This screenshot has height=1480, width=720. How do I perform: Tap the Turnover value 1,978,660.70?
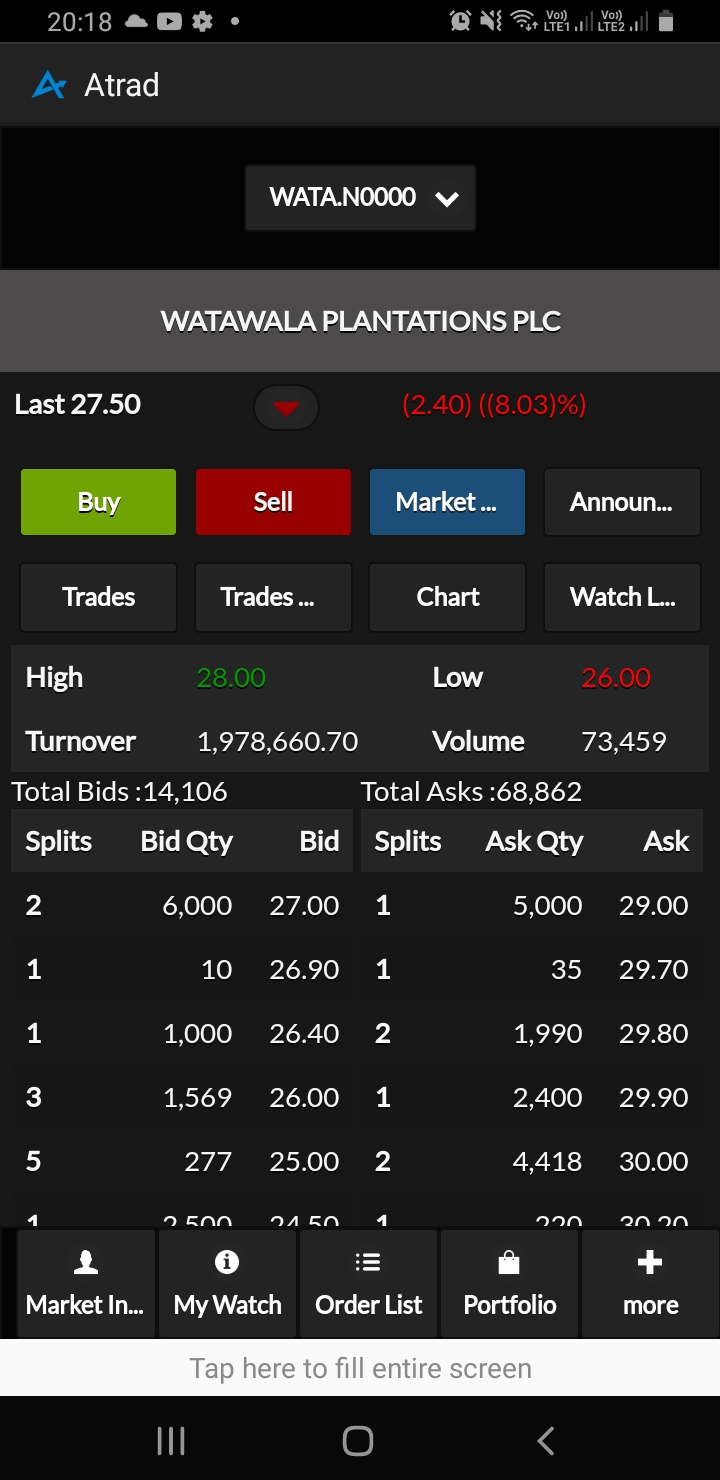click(x=278, y=742)
